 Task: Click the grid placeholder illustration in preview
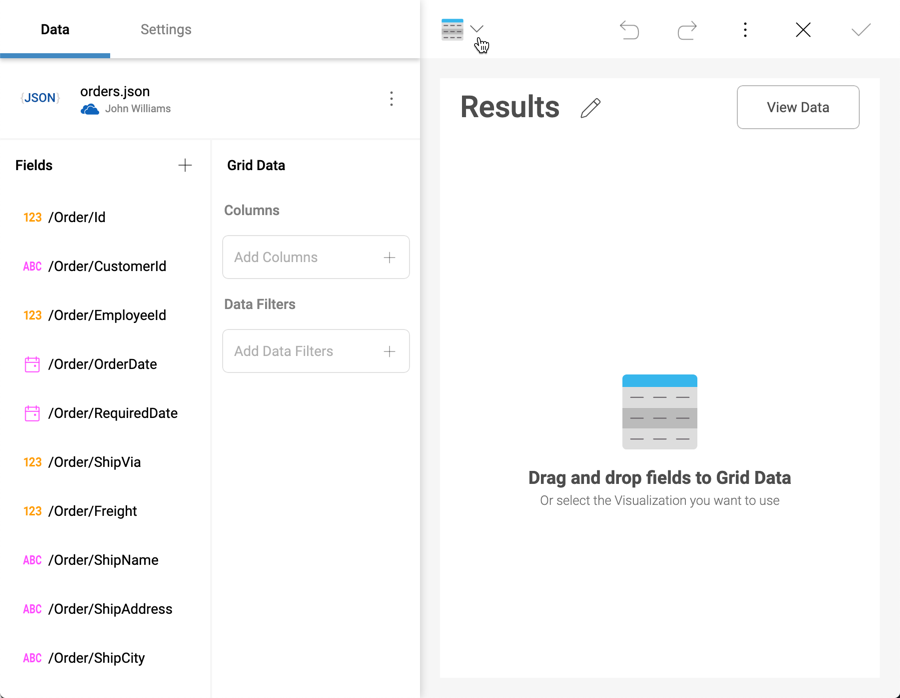tap(660, 412)
